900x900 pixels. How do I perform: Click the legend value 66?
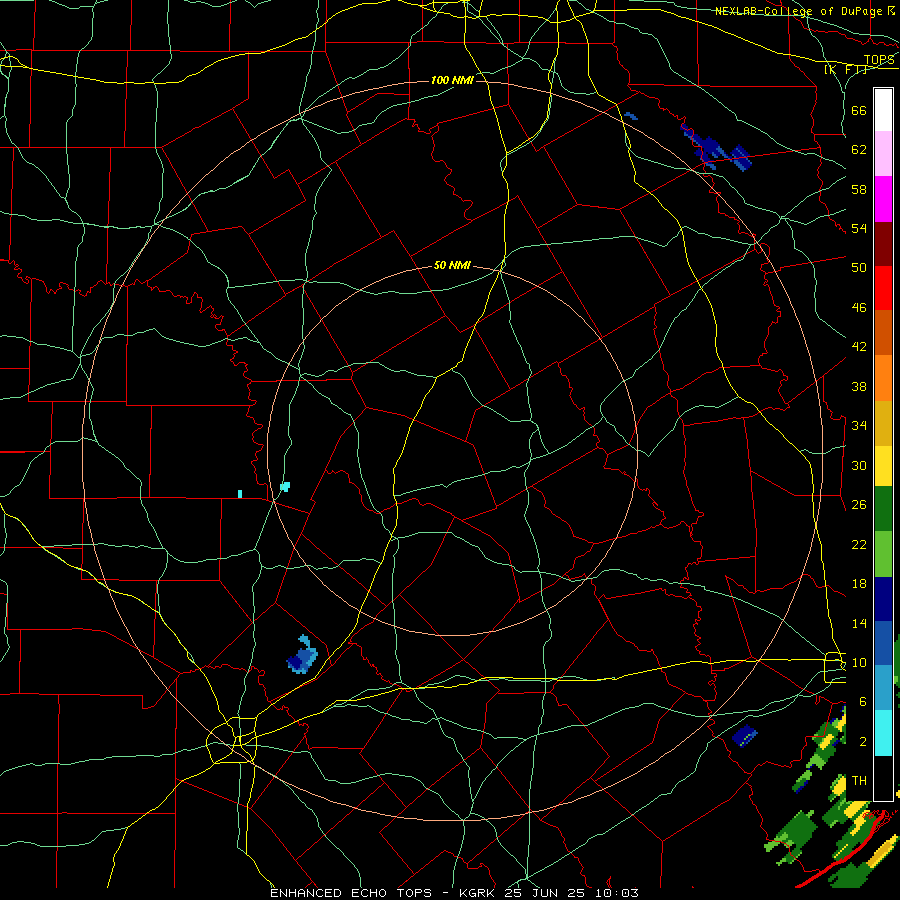[x=859, y=110]
